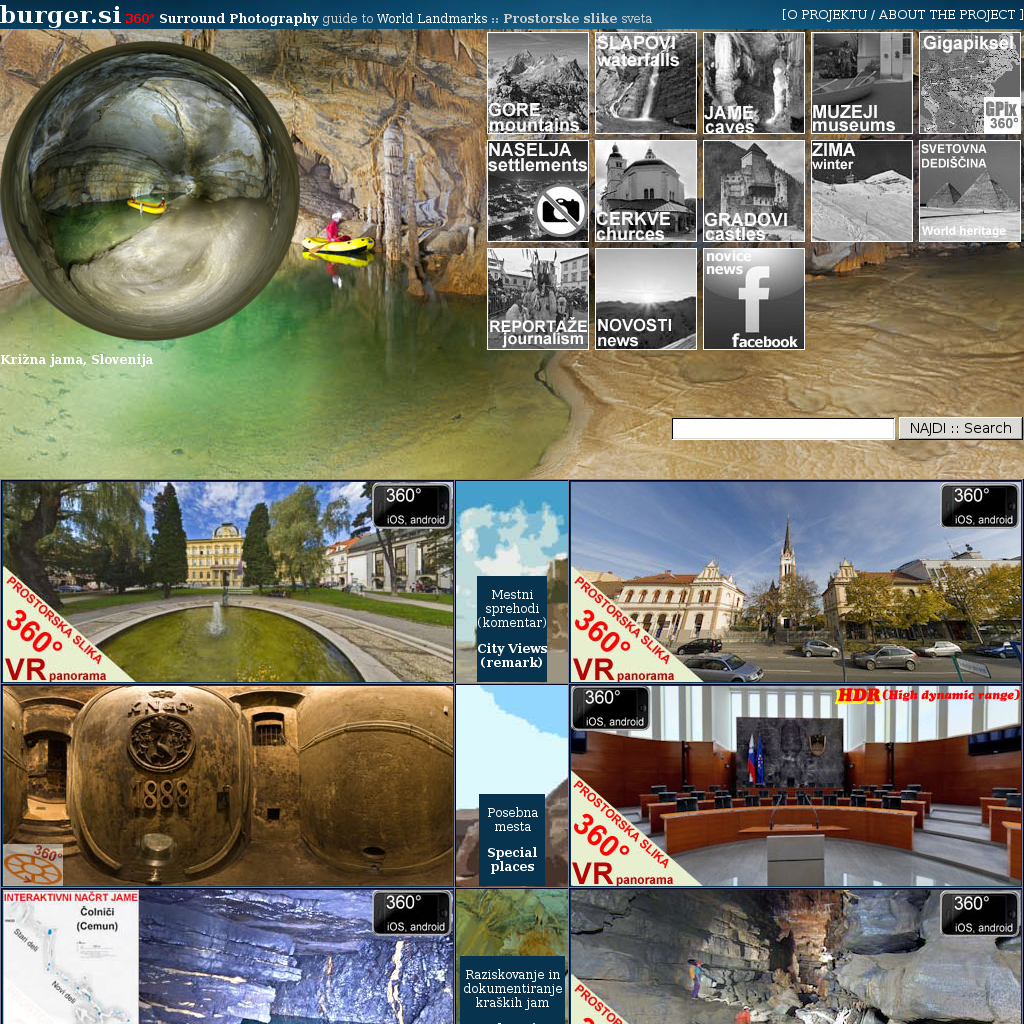Select the NASELJA settlements tile

click(538, 191)
